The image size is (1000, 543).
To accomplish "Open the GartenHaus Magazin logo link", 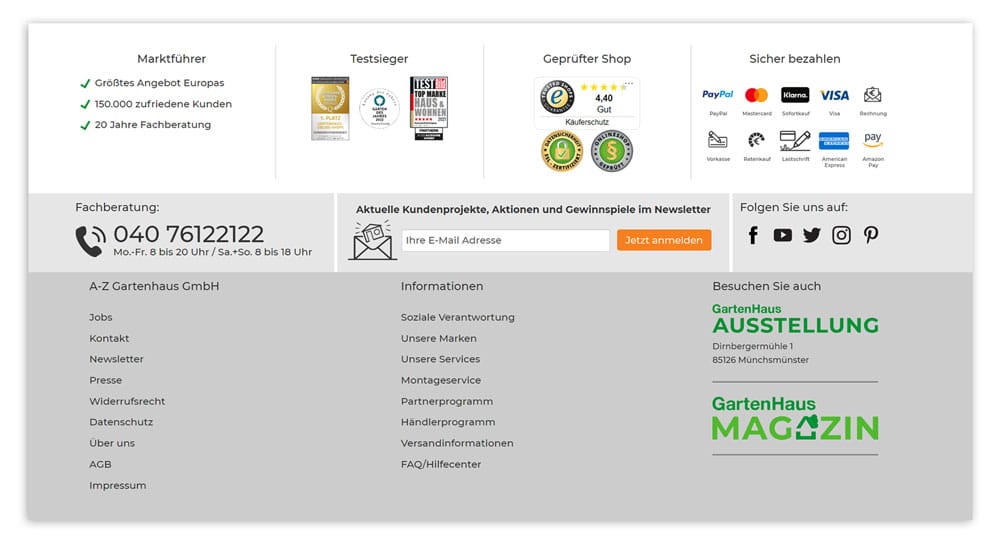I will click(795, 419).
